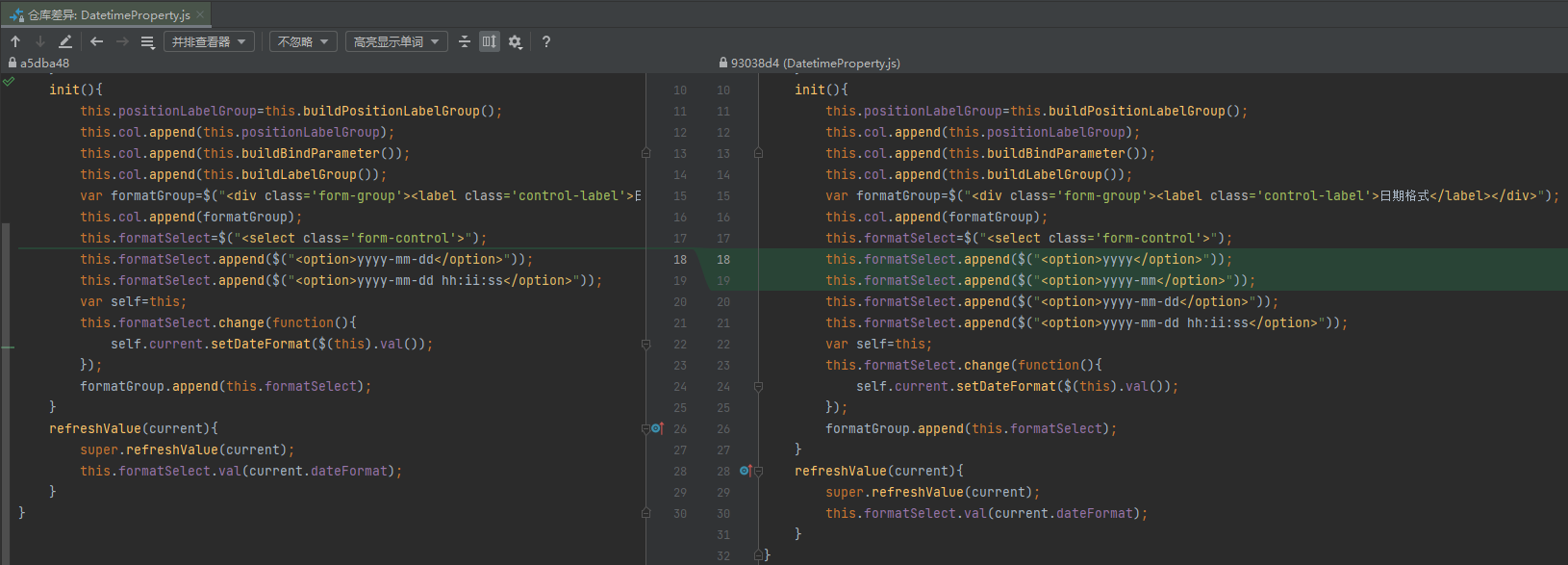Screen dimensions: 1568x565
Task: Open the go-to-changed-file list icon
Action: click(x=147, y=41)
